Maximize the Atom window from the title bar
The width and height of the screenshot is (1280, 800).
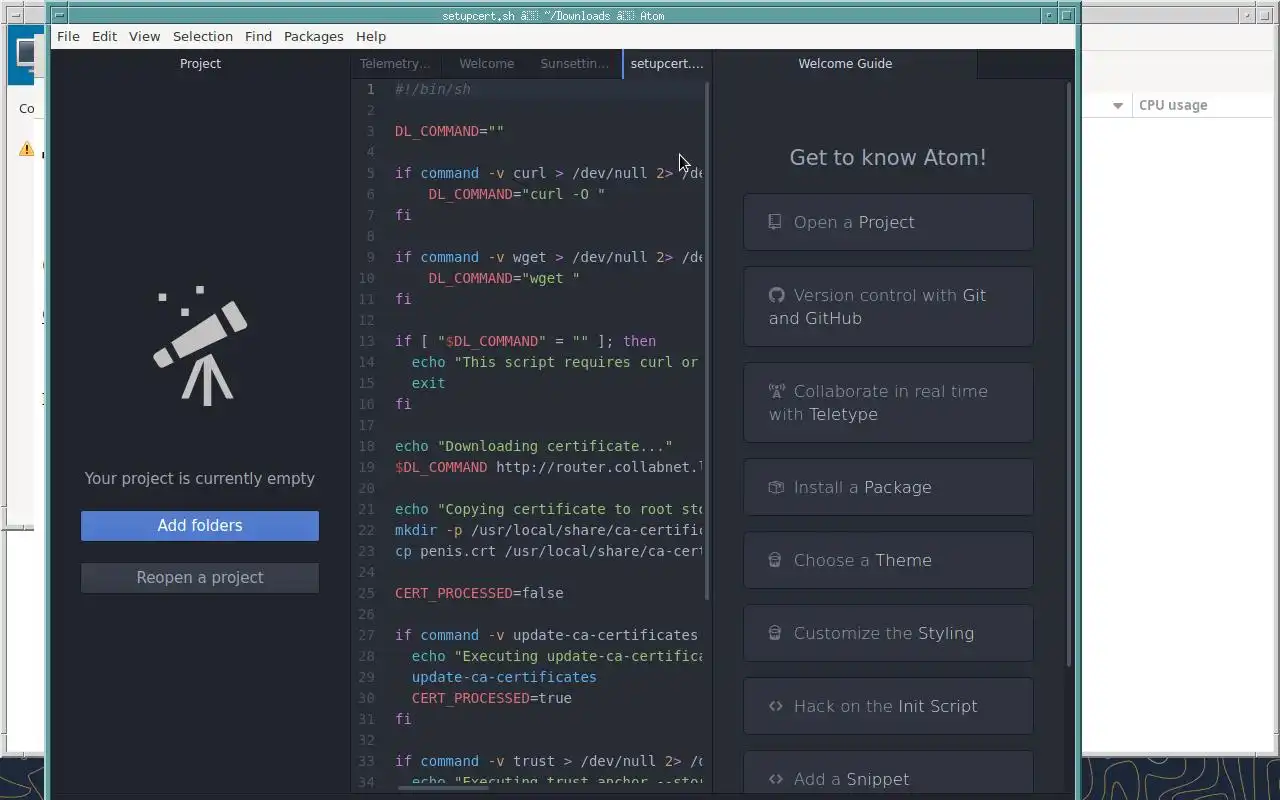pyautogui.click(x=1066, y=15)
